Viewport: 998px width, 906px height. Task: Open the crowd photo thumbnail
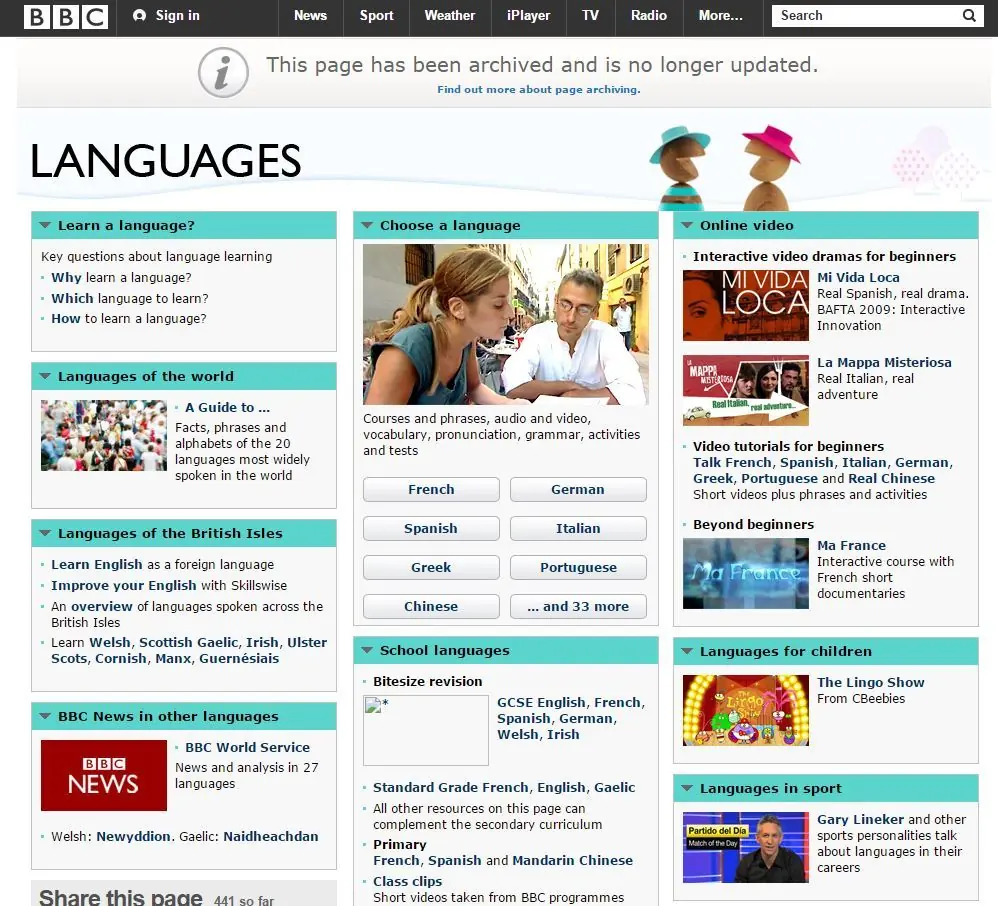coord(104,435)
